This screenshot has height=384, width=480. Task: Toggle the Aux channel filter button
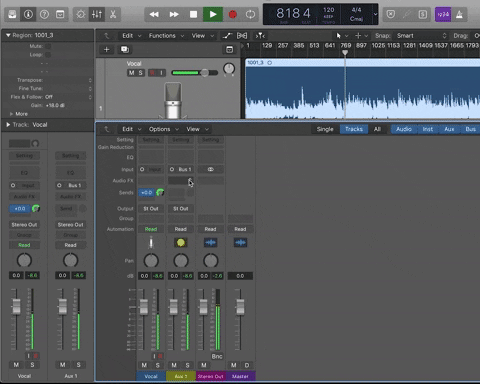click(x=449, y=129)
